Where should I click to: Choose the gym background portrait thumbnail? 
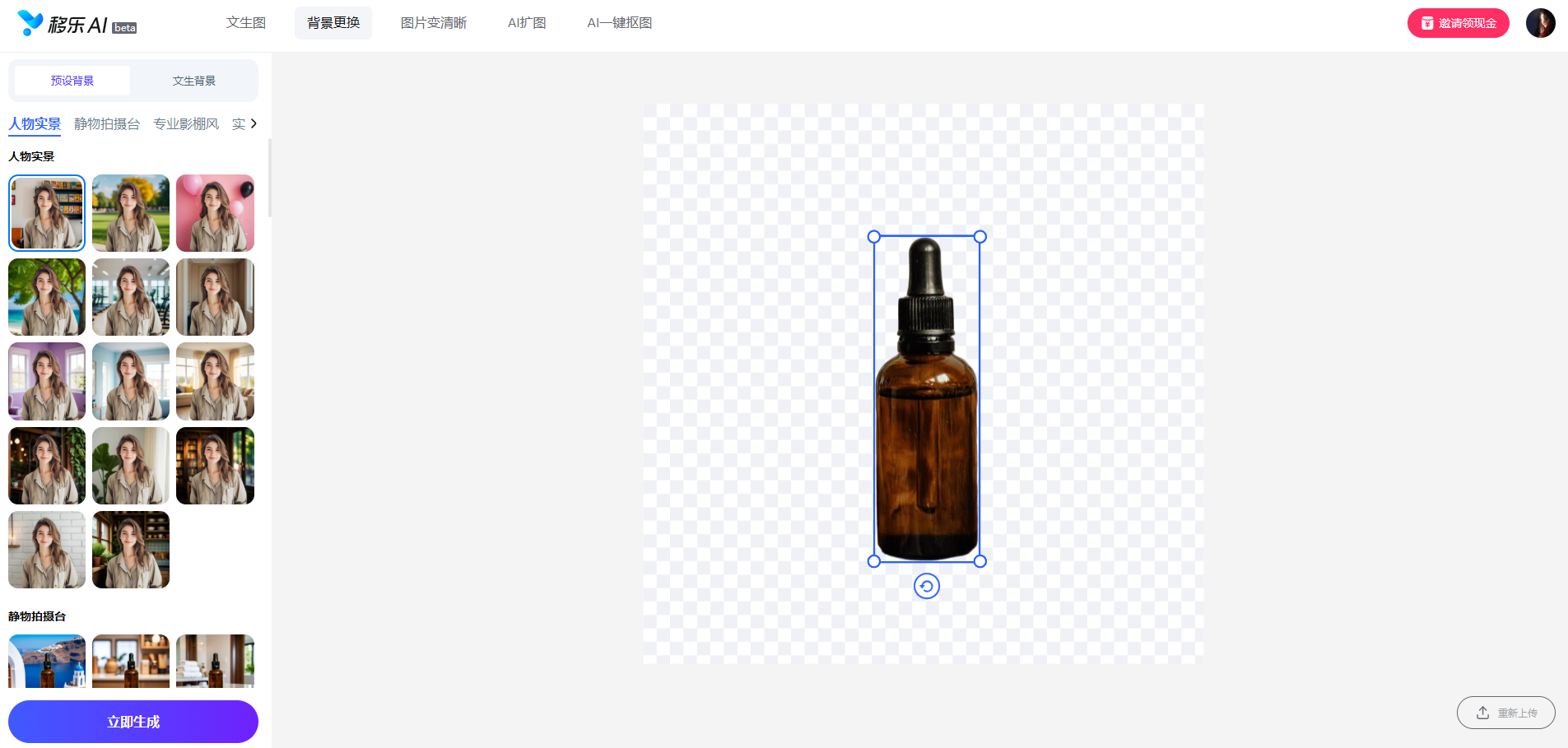point(131,297)
